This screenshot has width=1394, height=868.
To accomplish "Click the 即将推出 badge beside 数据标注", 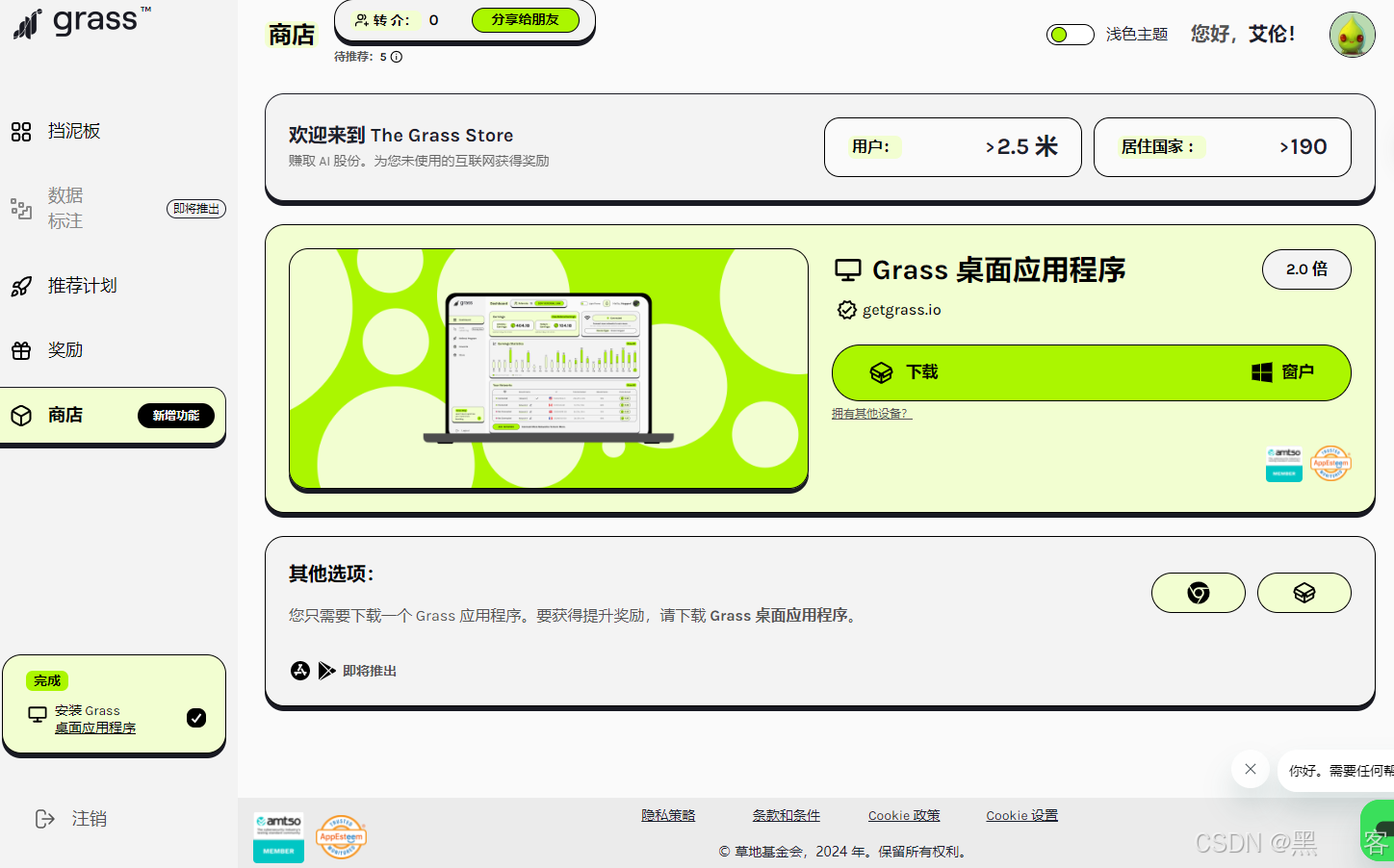I will (x=196, y=209).
